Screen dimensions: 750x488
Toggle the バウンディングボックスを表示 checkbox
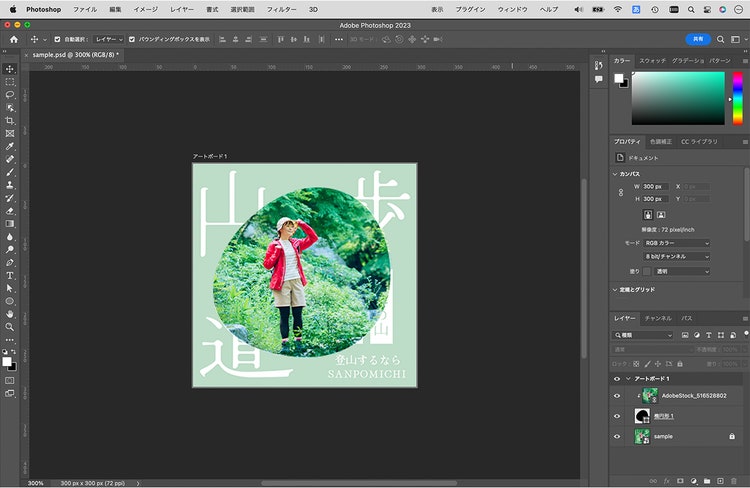(x=132, y=40)
